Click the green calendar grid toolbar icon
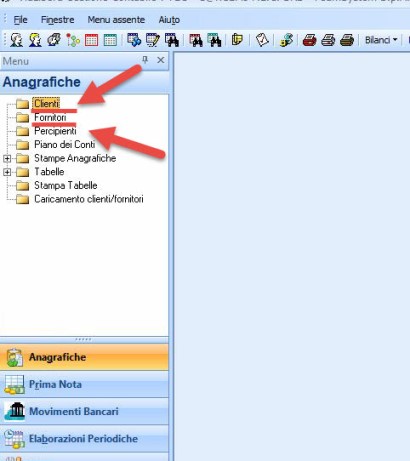Screen dimensions: 410x461 click(110, 40)
